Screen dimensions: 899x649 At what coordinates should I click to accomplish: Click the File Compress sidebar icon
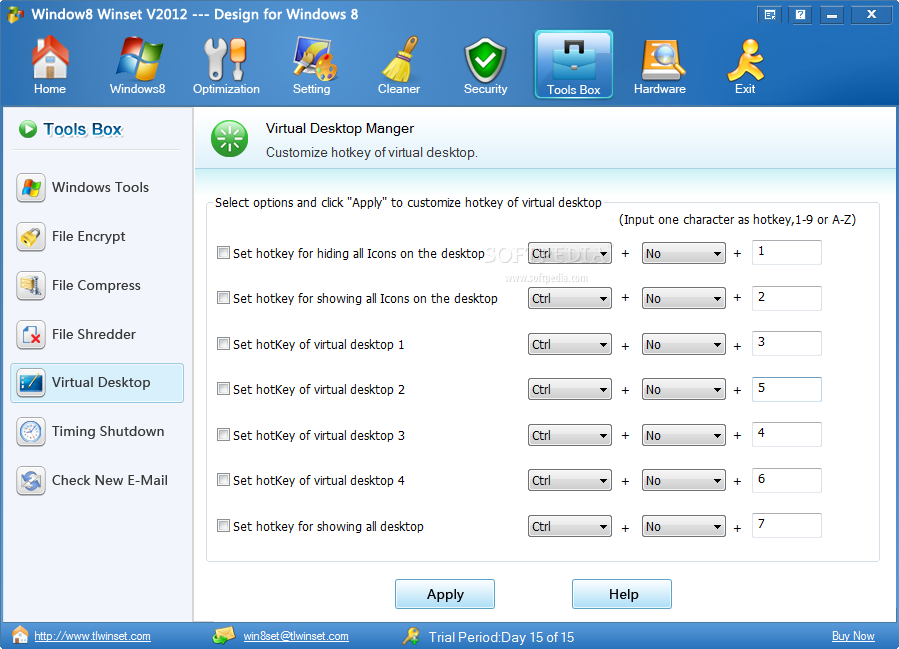[31, 286]
